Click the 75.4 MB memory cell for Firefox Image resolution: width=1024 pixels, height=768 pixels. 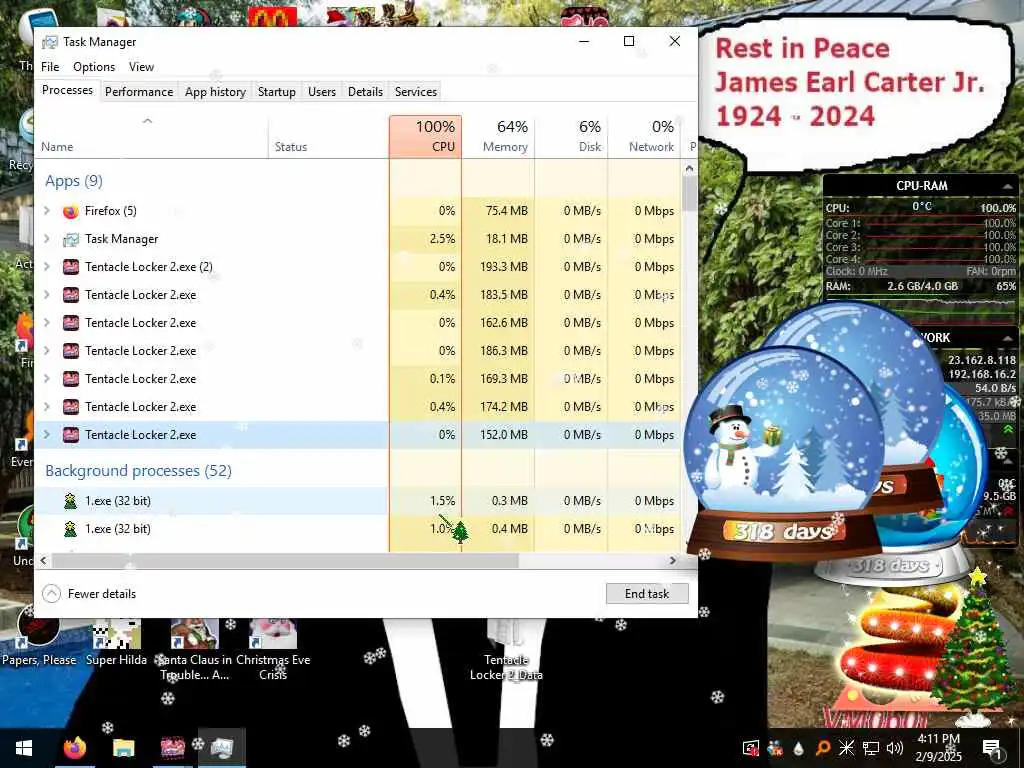click(498, 211)
